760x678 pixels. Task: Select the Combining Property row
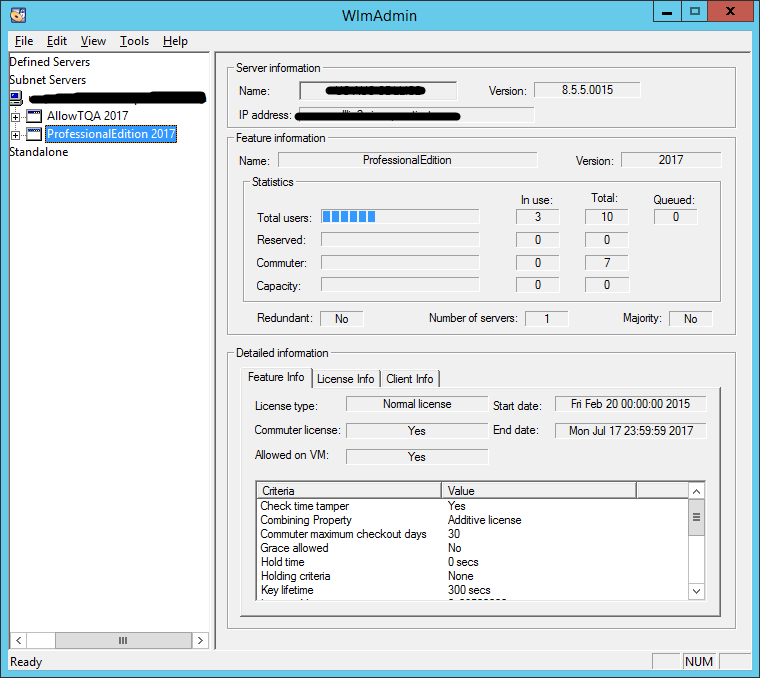pyautogui.click(x=473, y=520)
